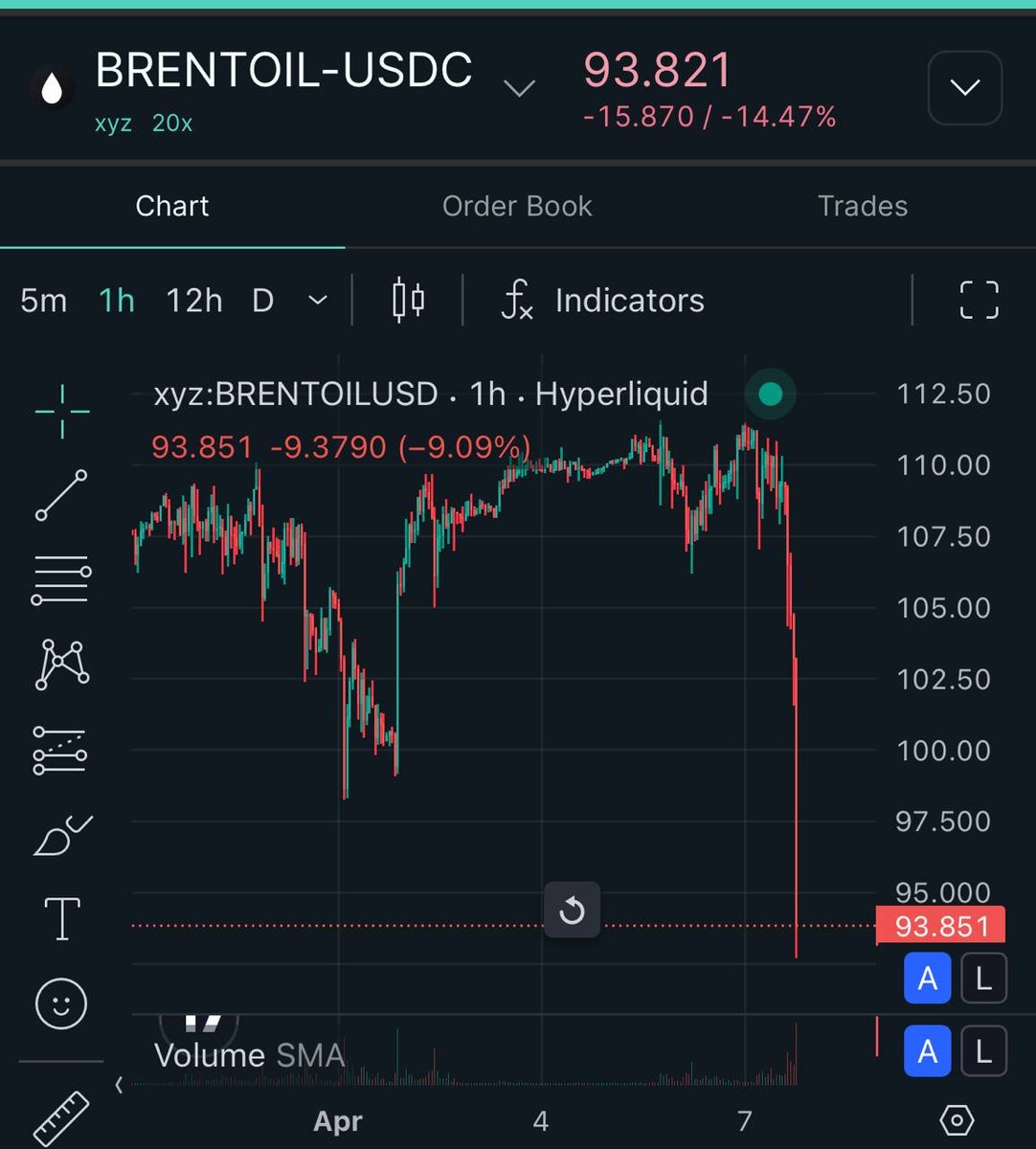The width and height of the screenshot is (1036, 1149).
Task: Click the Apr date axis label
Action: [337, 1120]
